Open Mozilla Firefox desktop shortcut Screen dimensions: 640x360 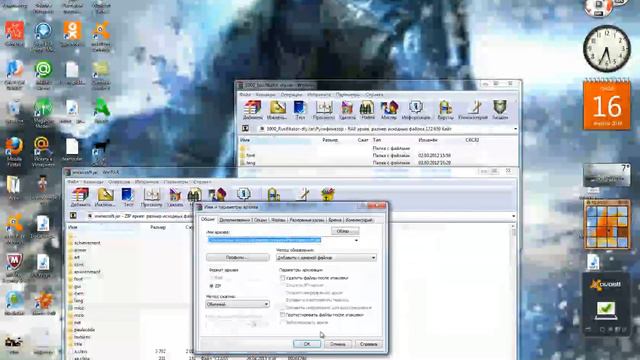click(14, 152)
